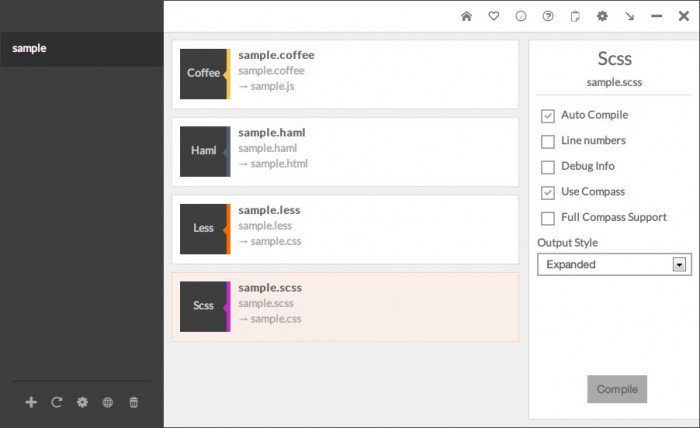This screenshot has height=428, width=700.
Task: Add a project with the plus icon
Action: point(31,402)
